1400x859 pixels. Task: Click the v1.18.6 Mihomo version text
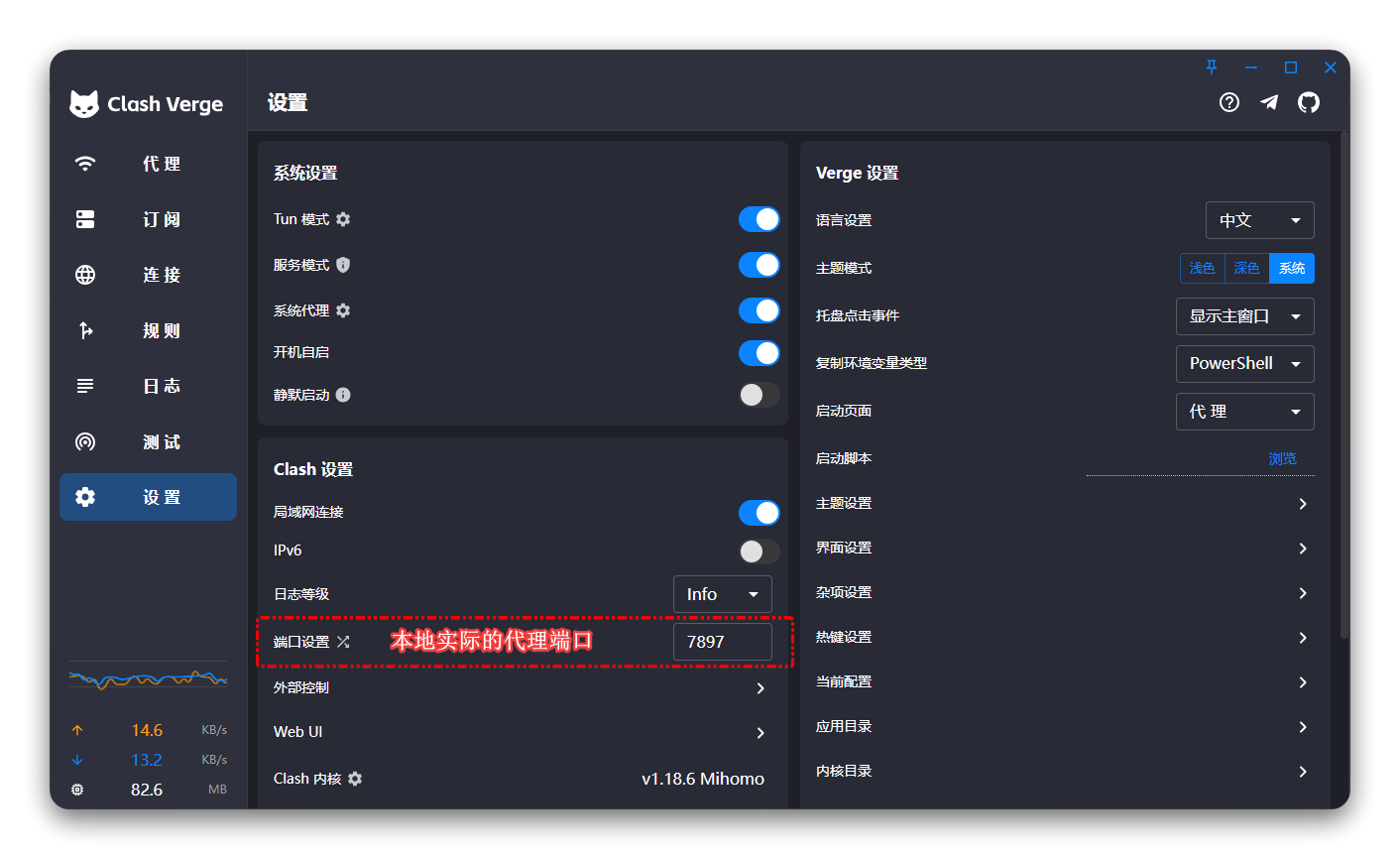(703, 779)
